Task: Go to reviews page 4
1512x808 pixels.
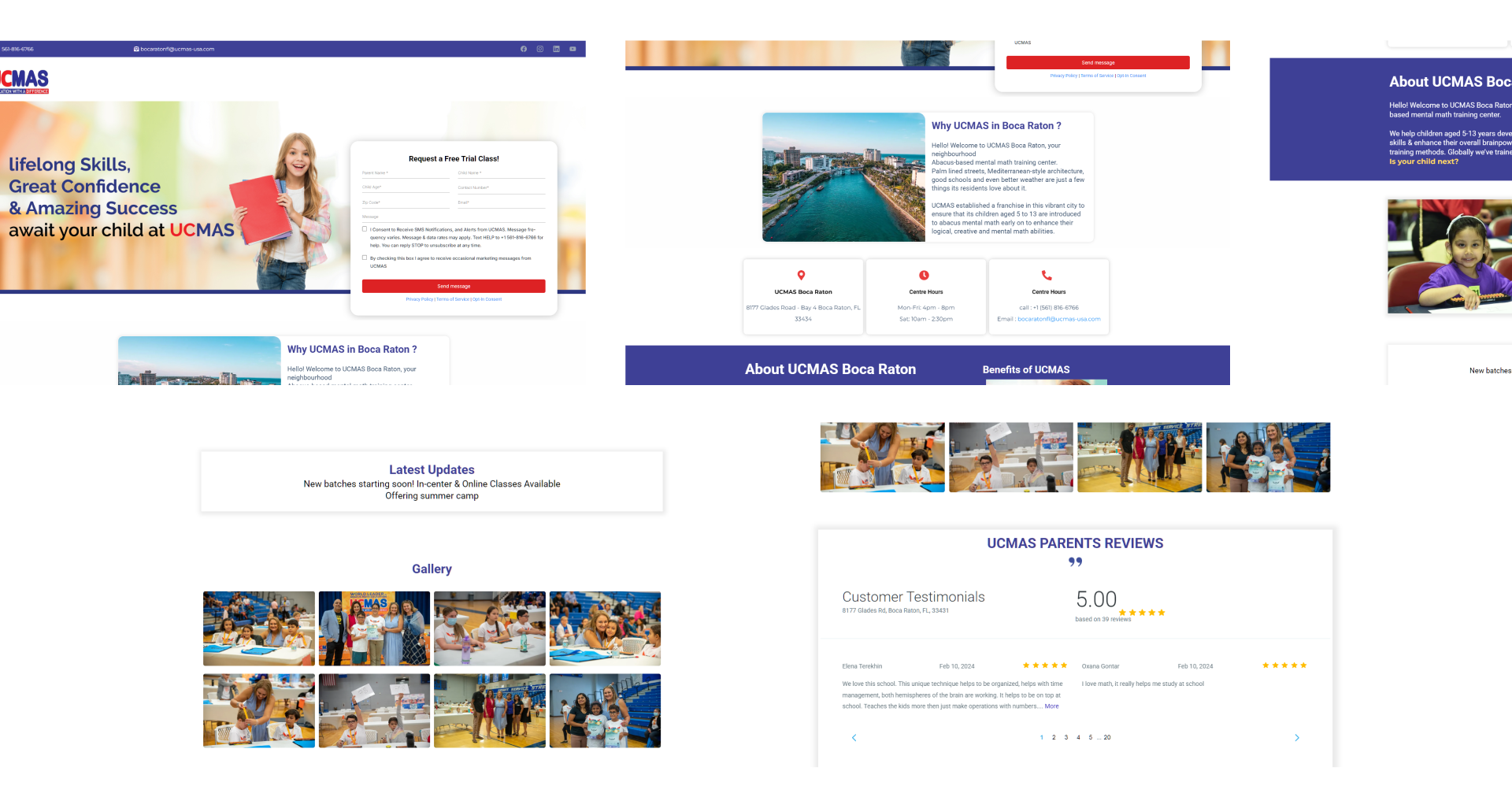Action: click(x=1078, y=738)
